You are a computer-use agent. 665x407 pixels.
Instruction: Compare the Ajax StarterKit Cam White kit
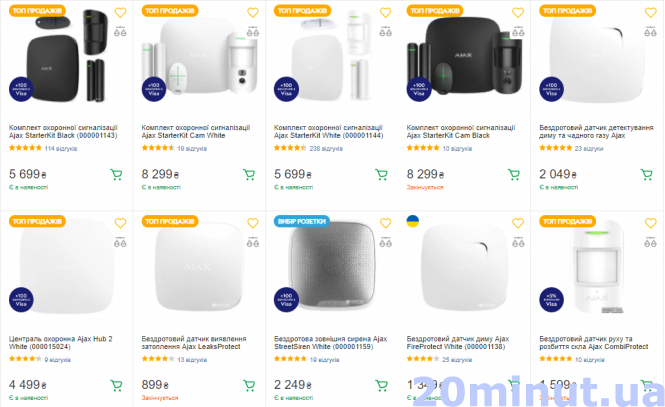253,31
